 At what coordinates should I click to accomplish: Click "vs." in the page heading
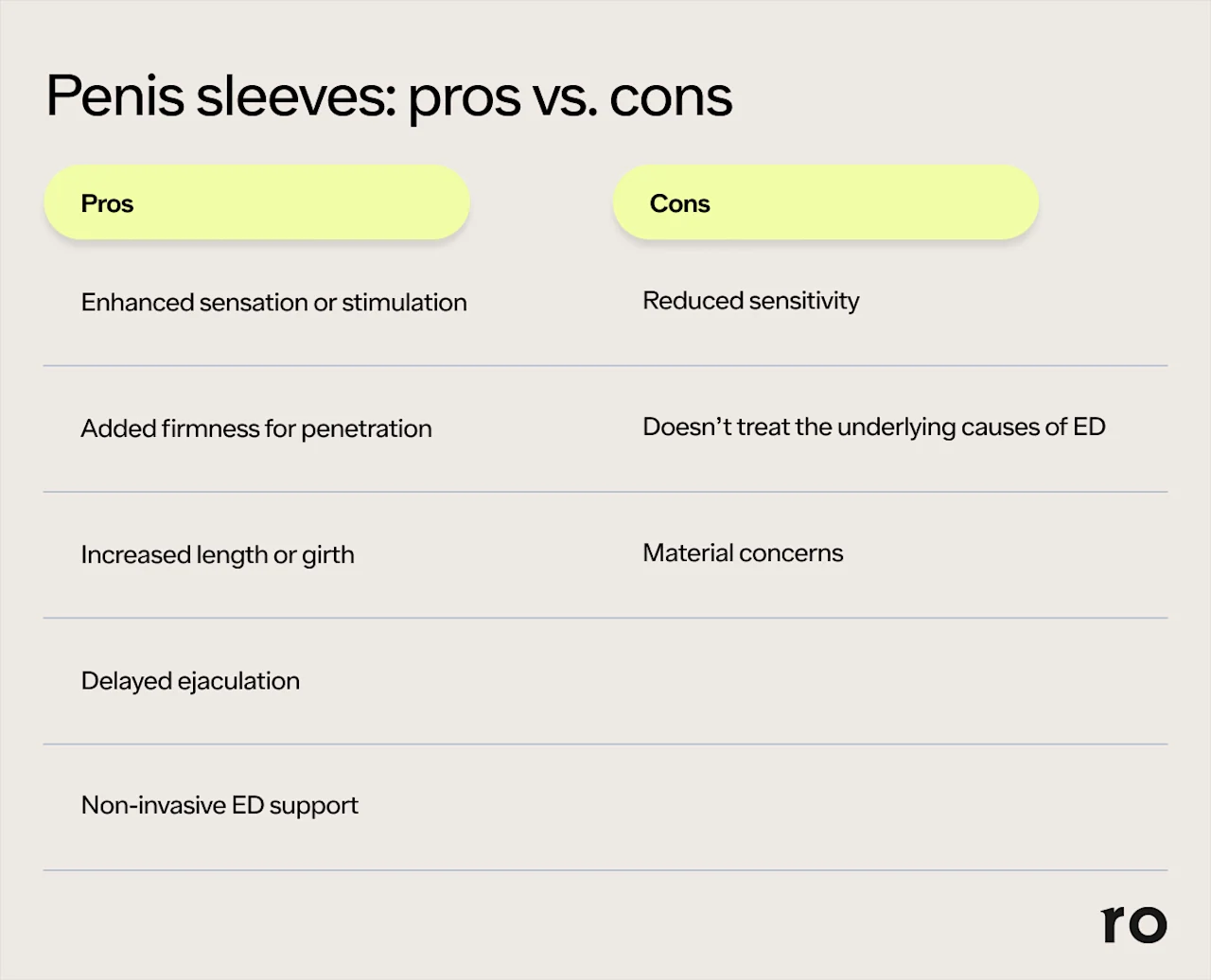[x=565, y=96]
